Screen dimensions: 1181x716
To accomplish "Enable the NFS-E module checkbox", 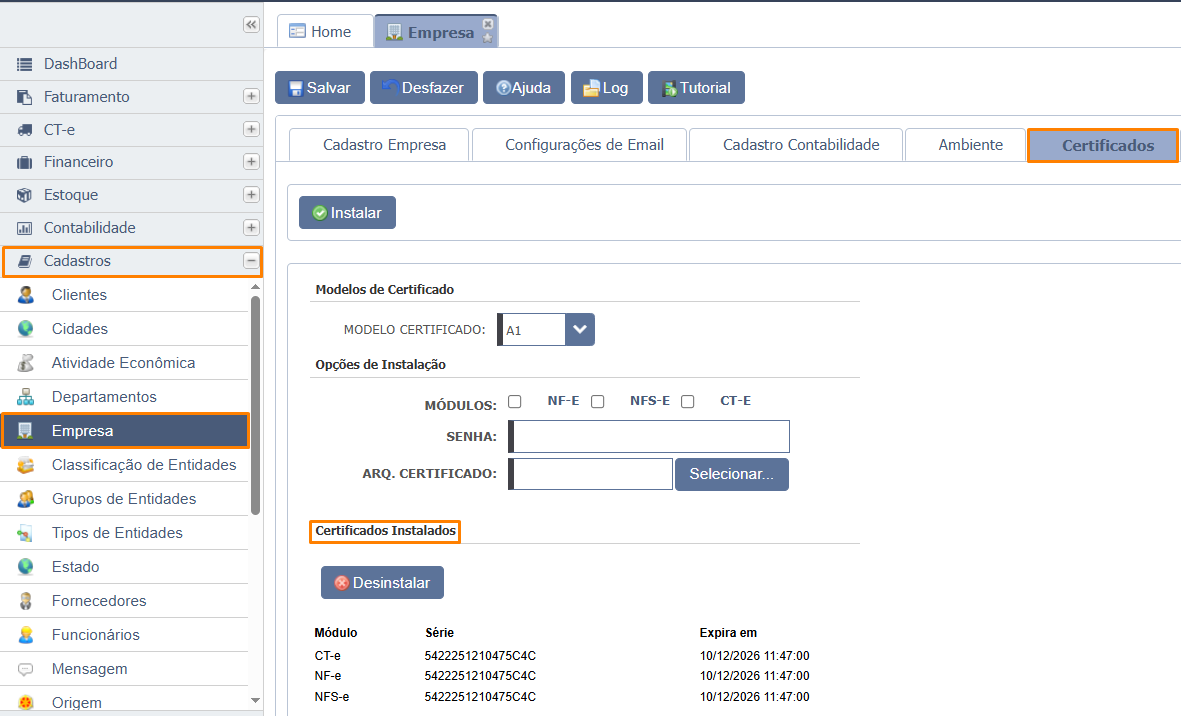I will coord(597,401).
